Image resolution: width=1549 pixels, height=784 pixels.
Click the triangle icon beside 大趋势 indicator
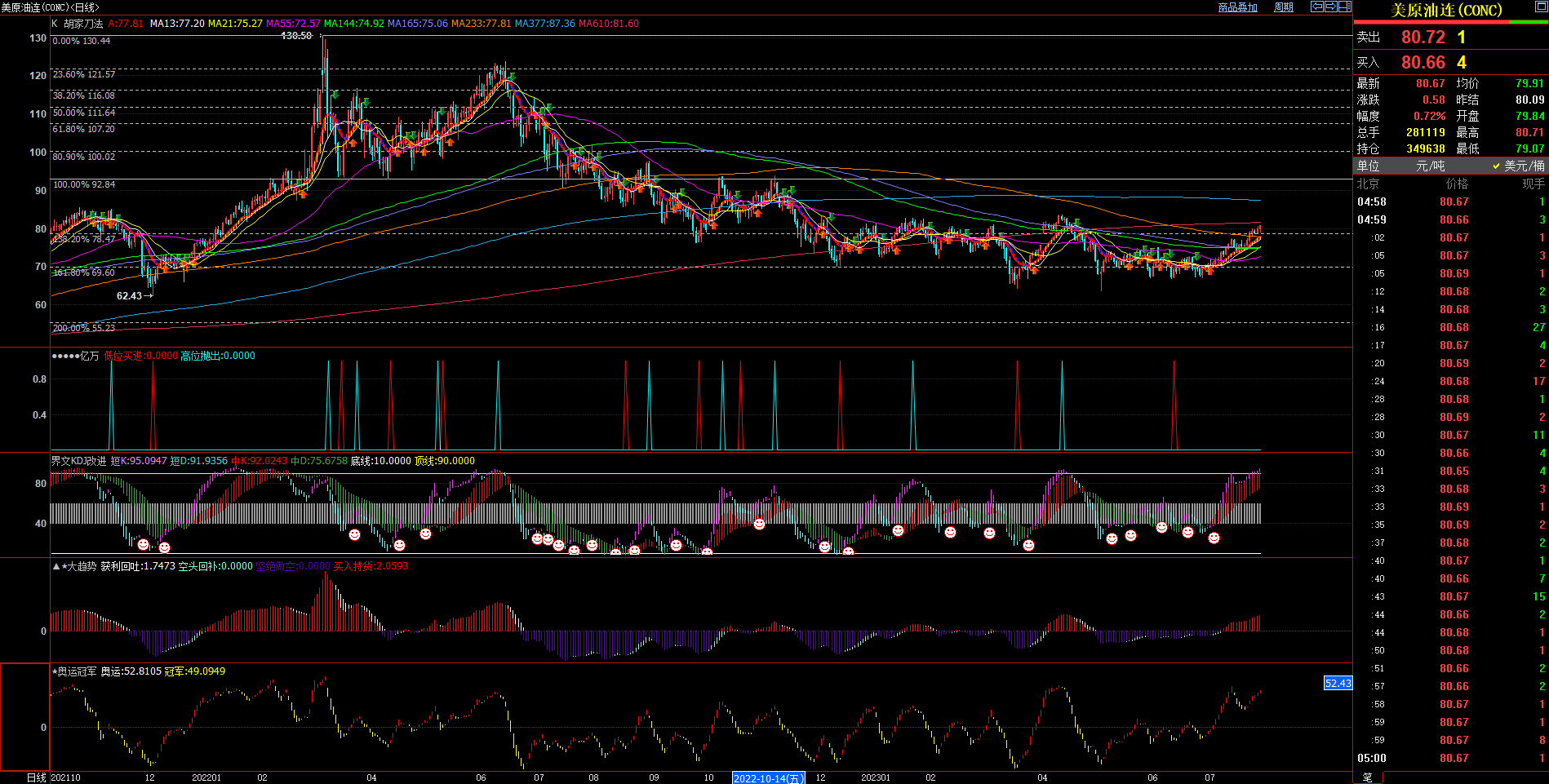click(x=55, y=566)
